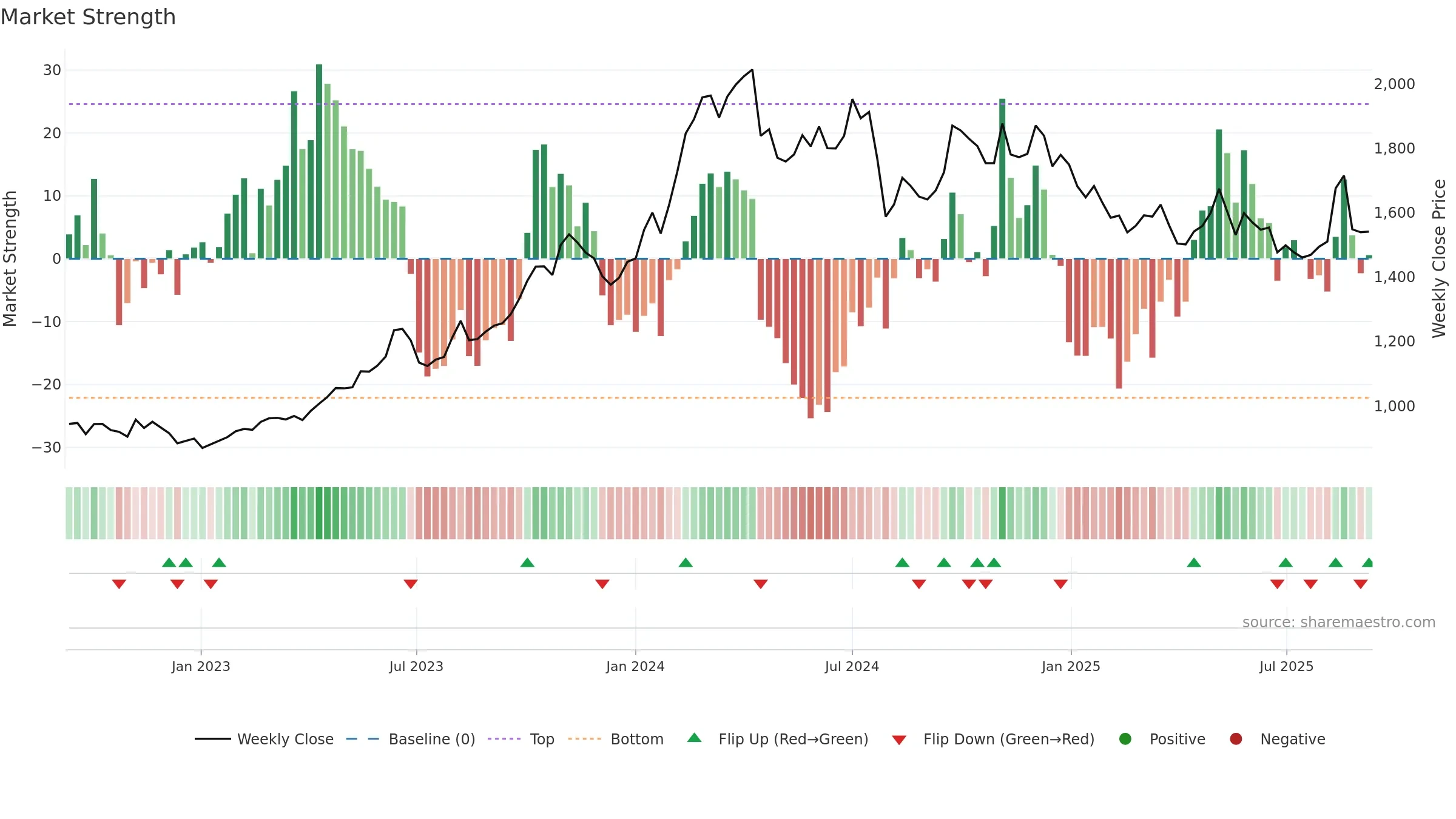
Task: Click the Flip Down triangle between Jan 2024 and Jul 2024
Action: coord(761,584)
